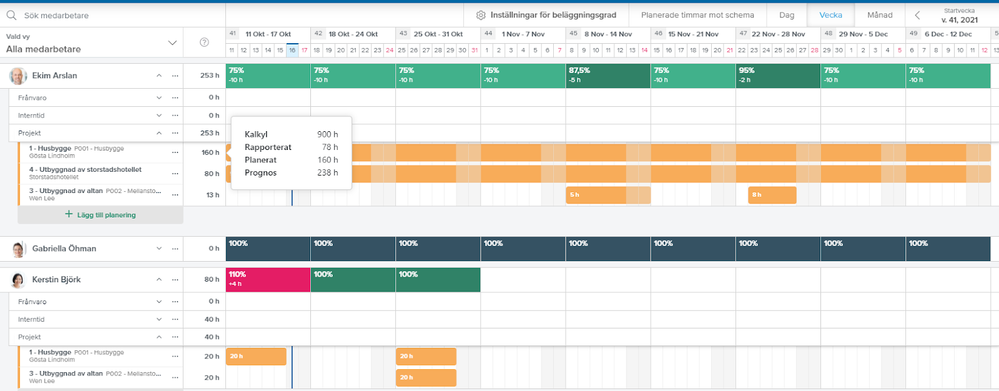Open more options for Gabriella Öhman

pos(175,248)
